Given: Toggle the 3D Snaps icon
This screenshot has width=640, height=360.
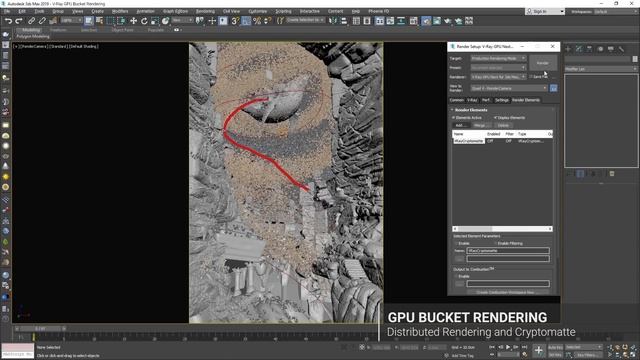Looking at the screenshot, I should (235, 21).
